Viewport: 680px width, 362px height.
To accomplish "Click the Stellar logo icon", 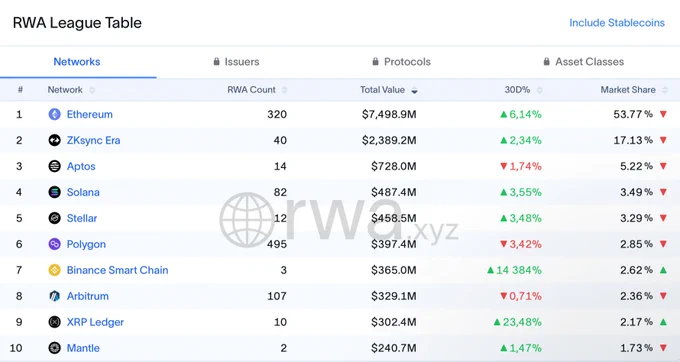I will (54, 218).
